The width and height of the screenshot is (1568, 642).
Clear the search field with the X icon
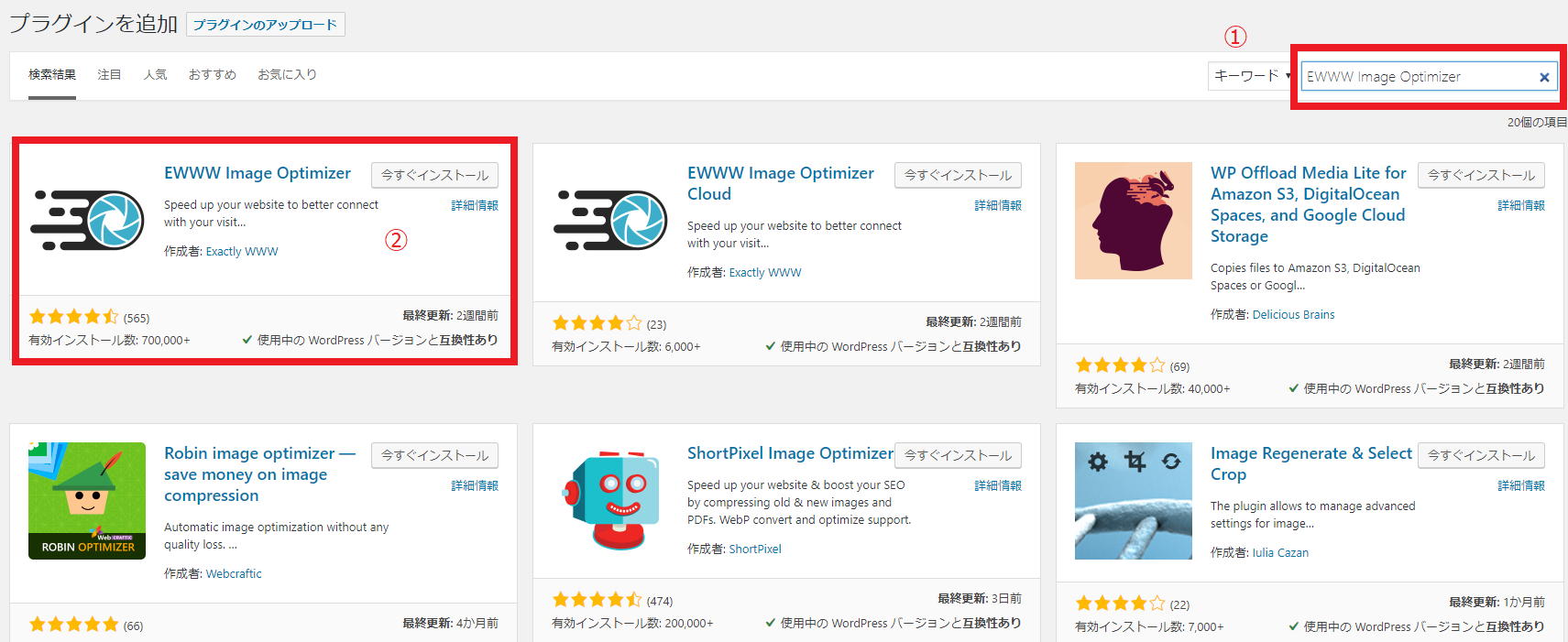(x=1544, y=77)
